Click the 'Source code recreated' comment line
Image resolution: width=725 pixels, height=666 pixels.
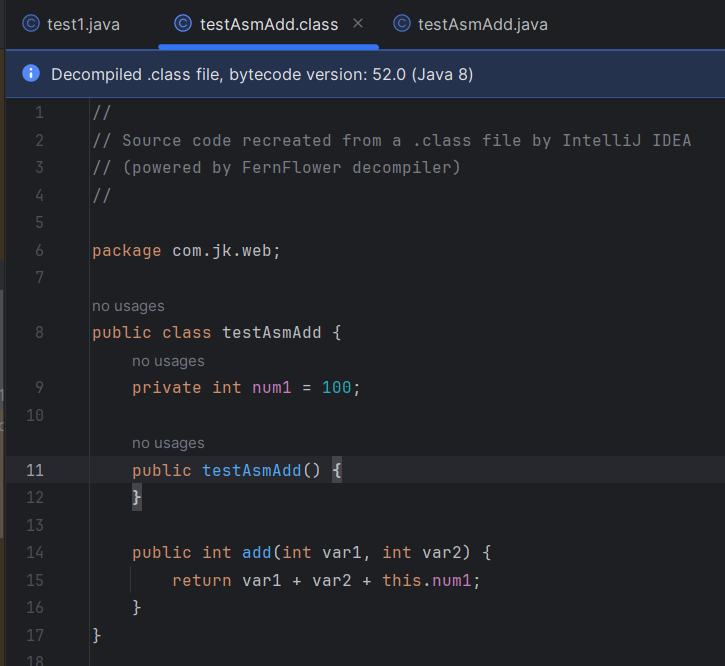[392, 141]
